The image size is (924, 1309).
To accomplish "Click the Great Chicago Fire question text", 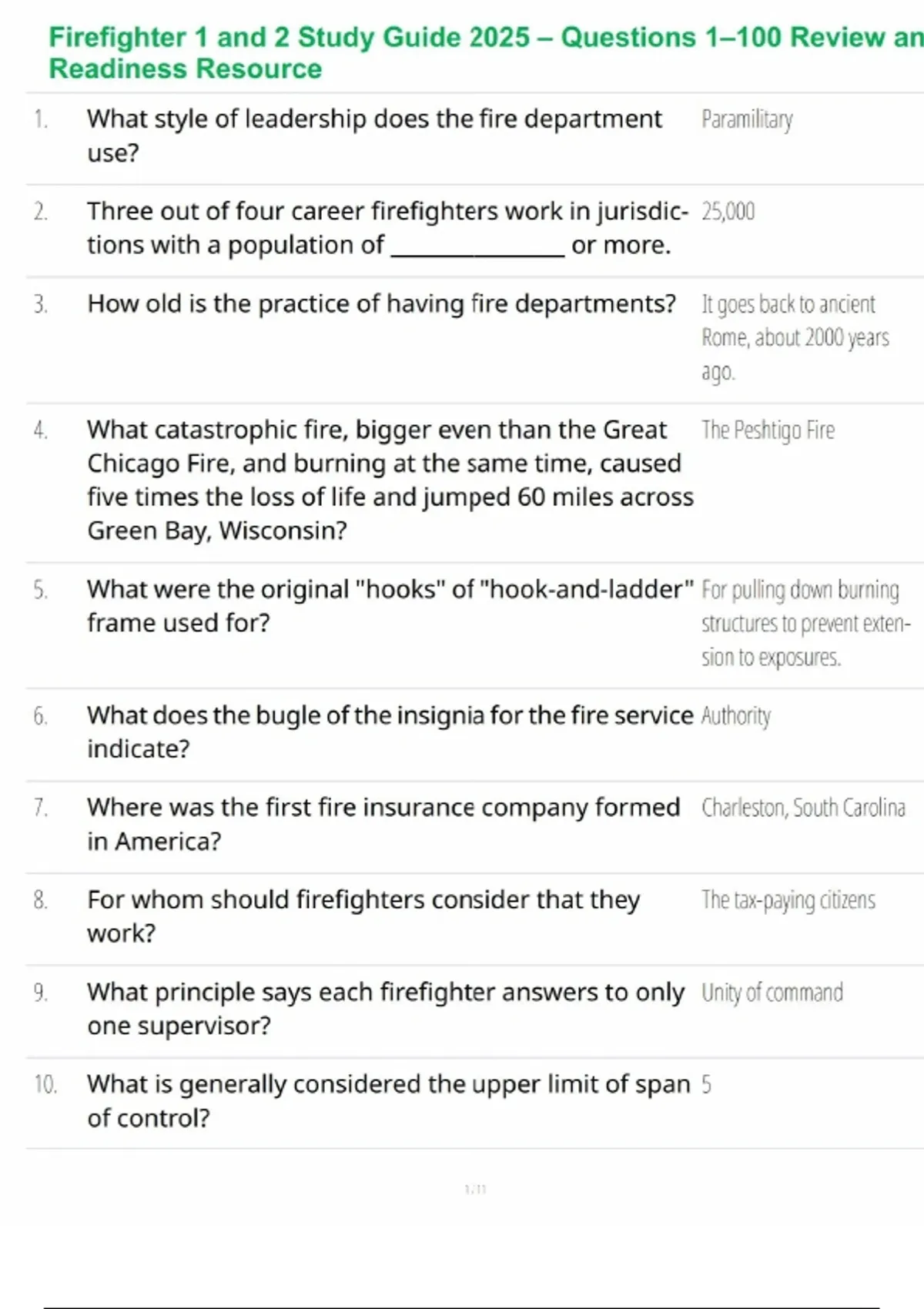I will coord(390,480).
